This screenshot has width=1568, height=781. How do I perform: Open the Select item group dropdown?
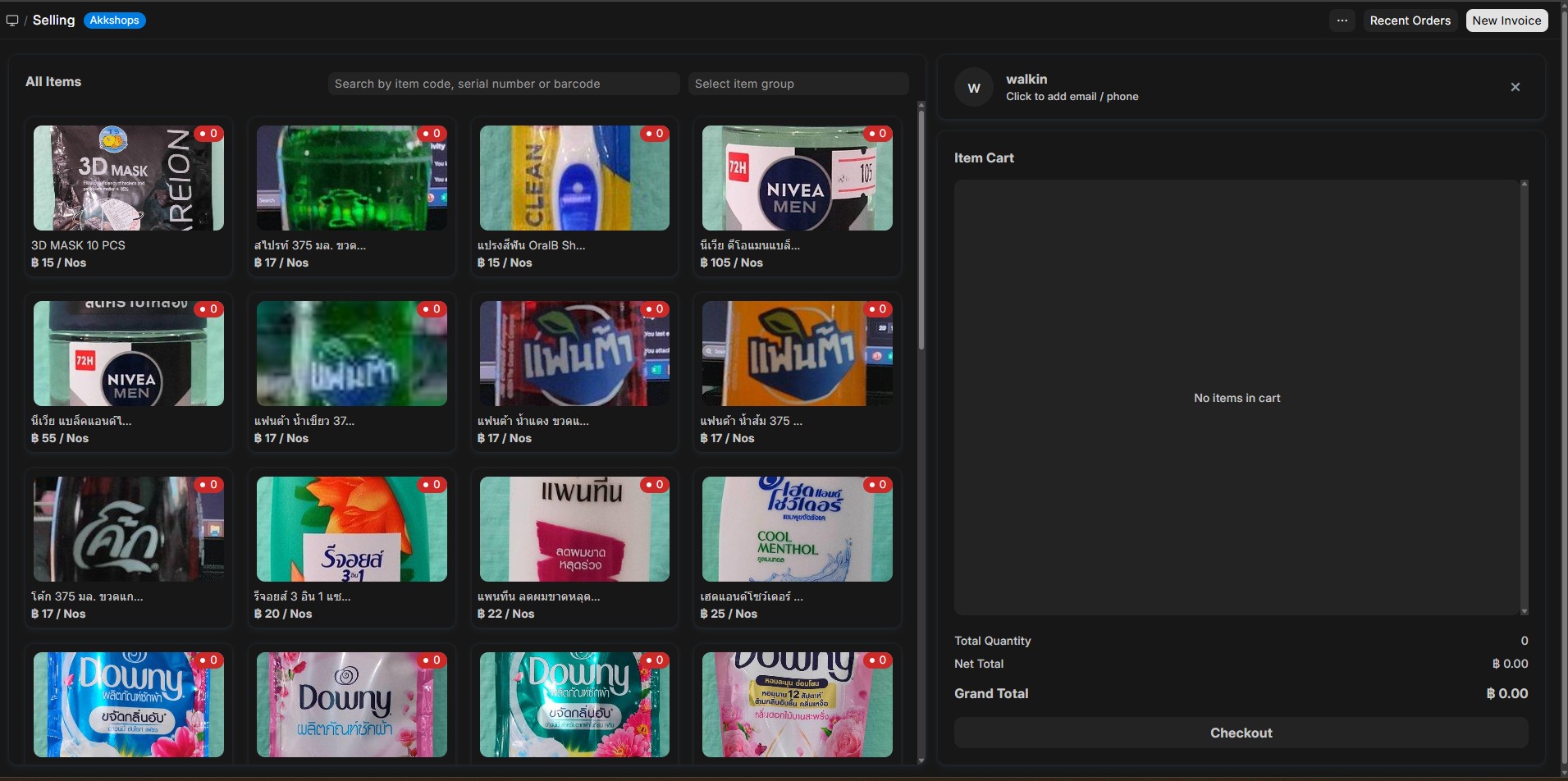tap(798, 84)
